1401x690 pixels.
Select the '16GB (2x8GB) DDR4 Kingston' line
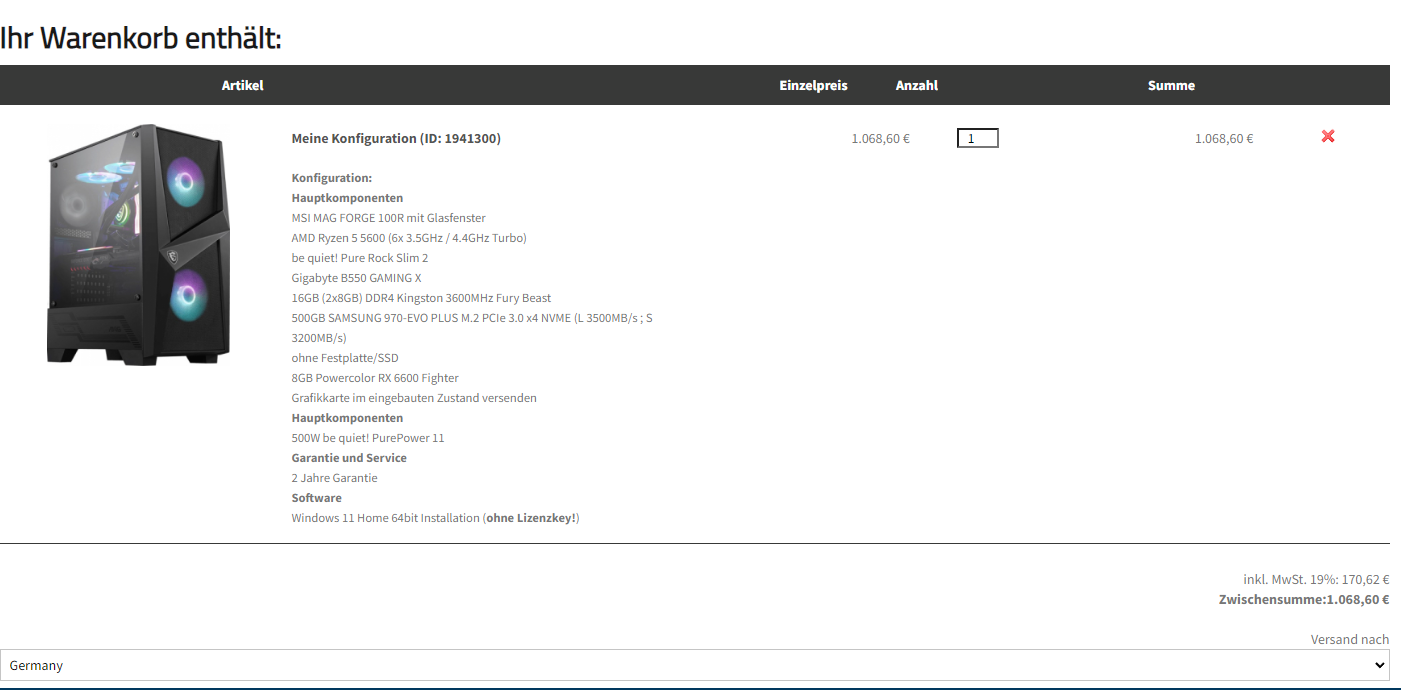tap(421, 298)
